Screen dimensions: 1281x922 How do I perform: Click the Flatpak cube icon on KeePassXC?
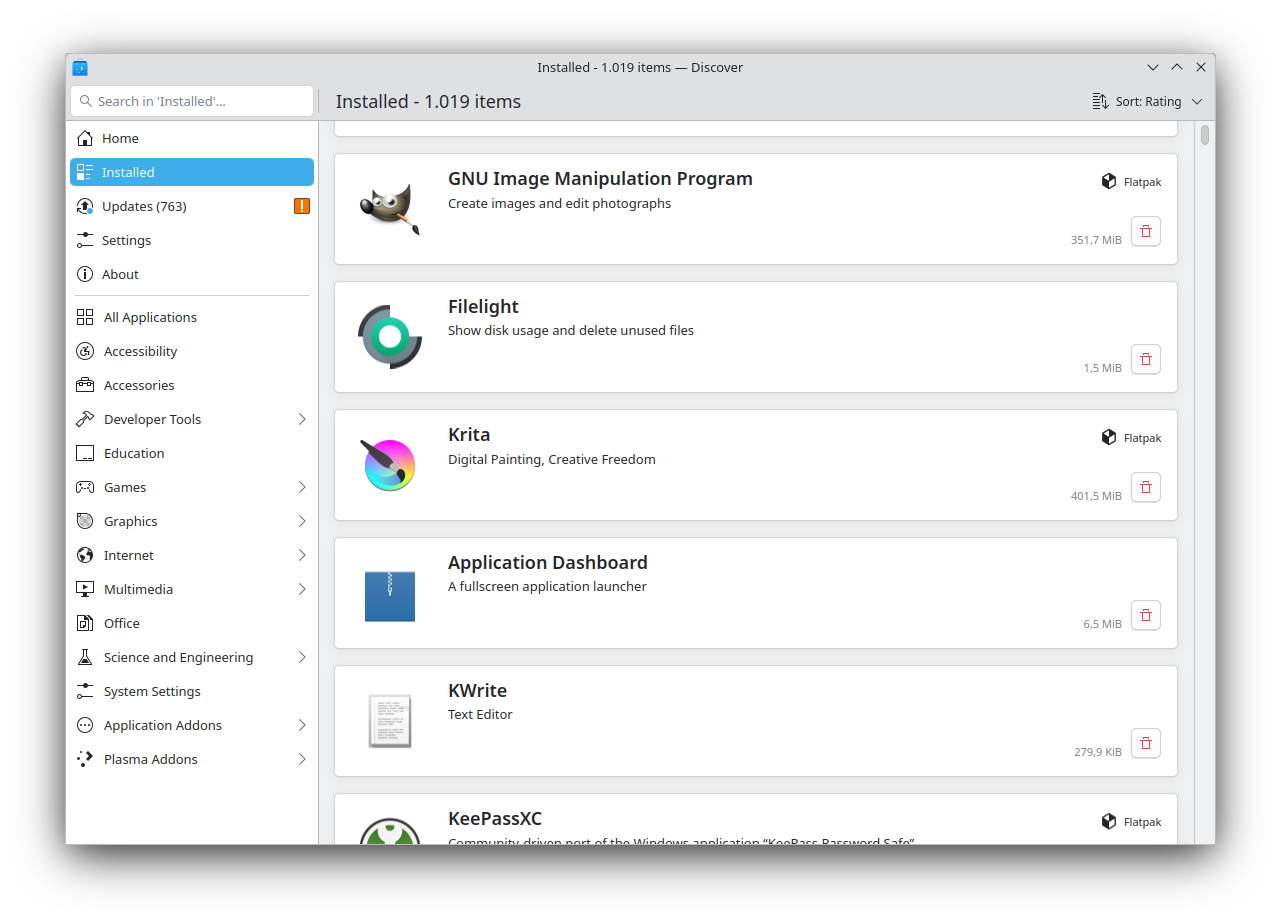coord(1109,821)
